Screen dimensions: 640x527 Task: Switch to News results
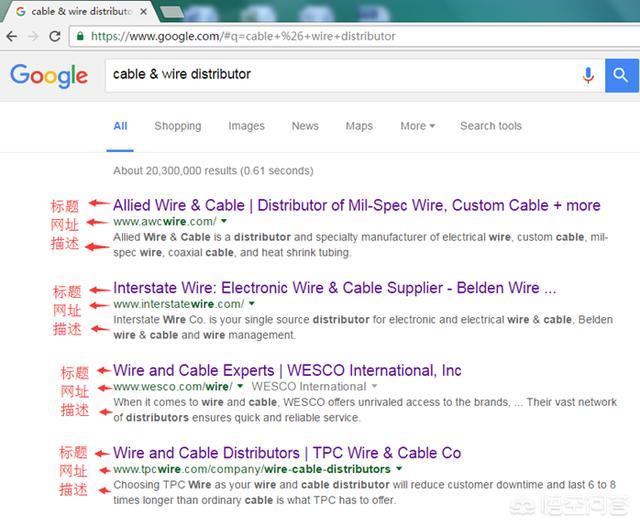point(305,126)
